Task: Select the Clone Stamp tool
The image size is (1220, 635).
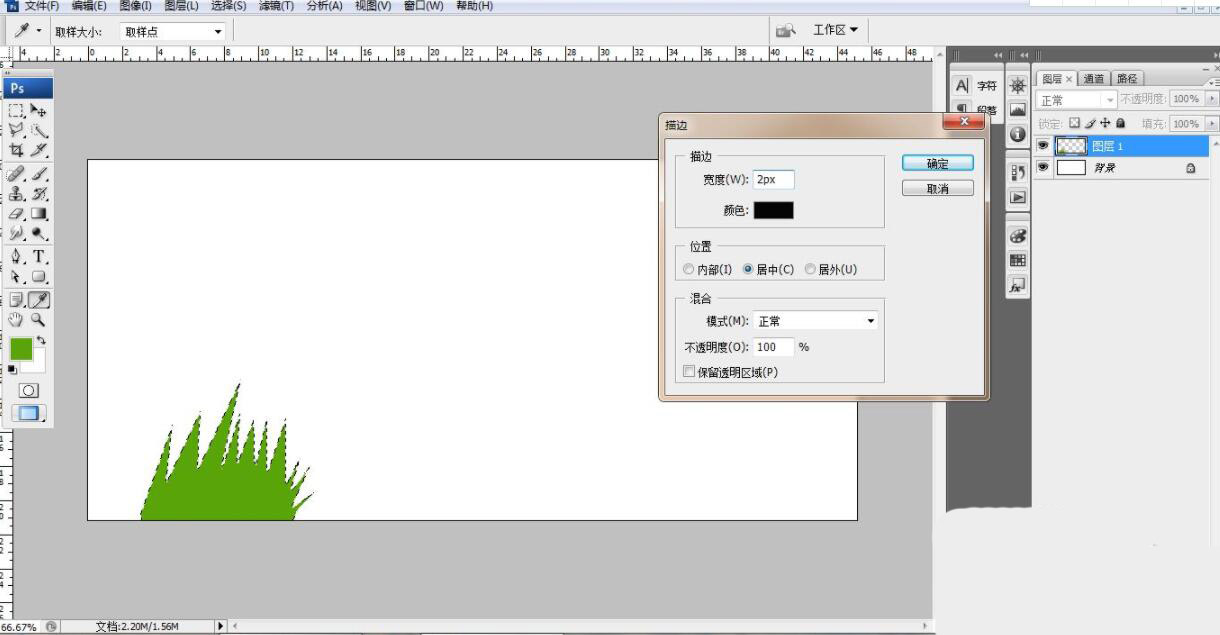Action: [15, 193]
